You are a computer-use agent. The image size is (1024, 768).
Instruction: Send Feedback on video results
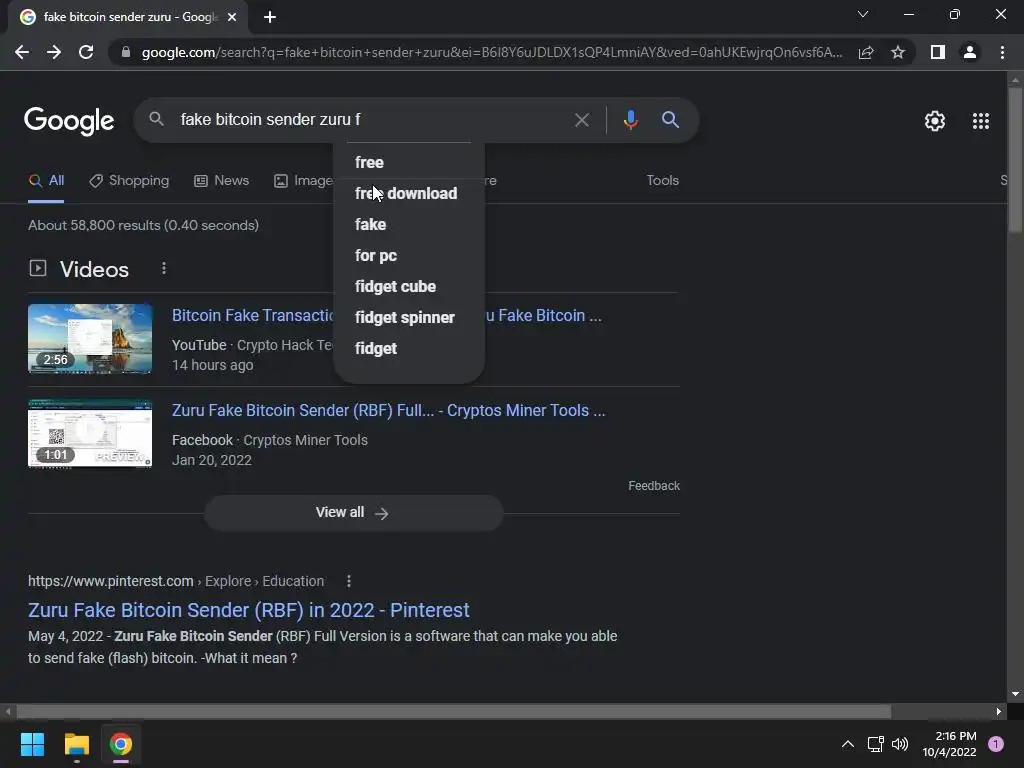(654, 486)
